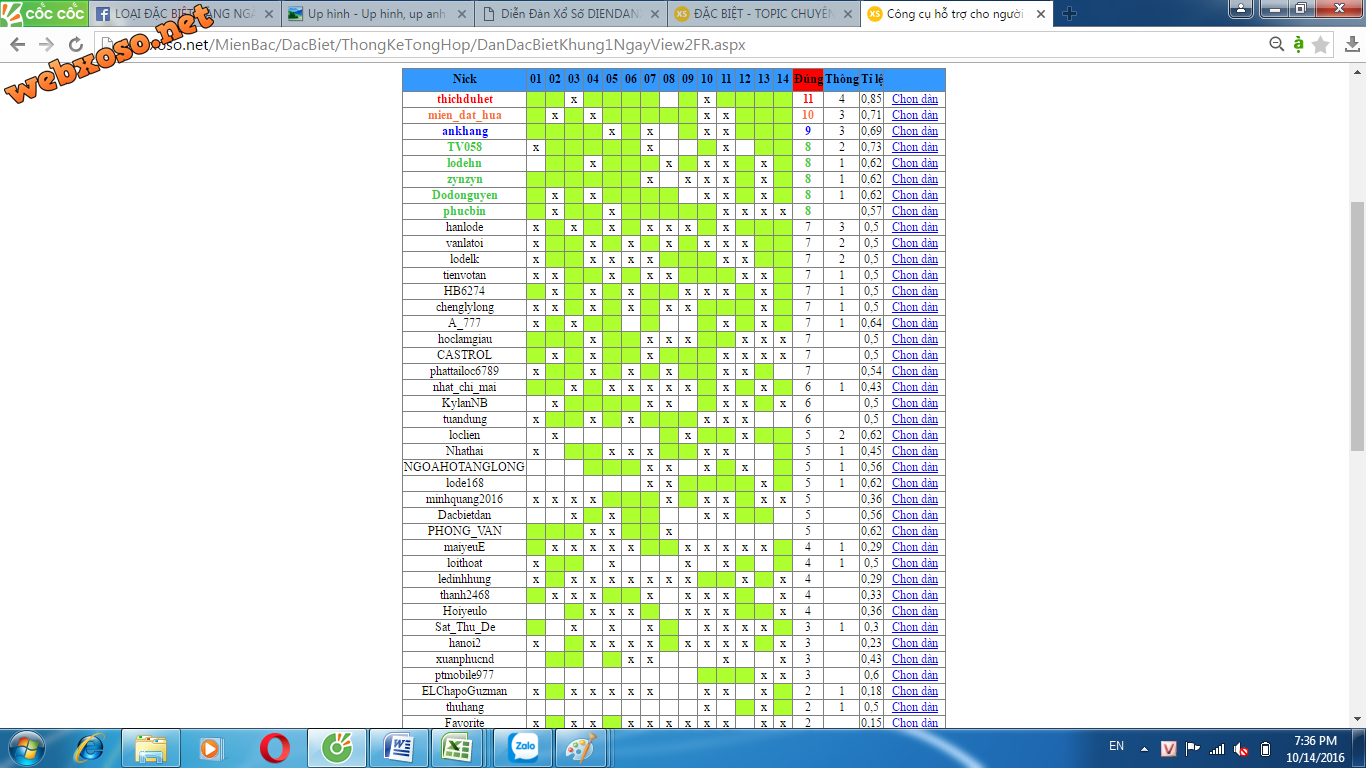The image size is (1366, 768).
Task: Bookmark this page with the star icon
Action: pos(1320,45)
